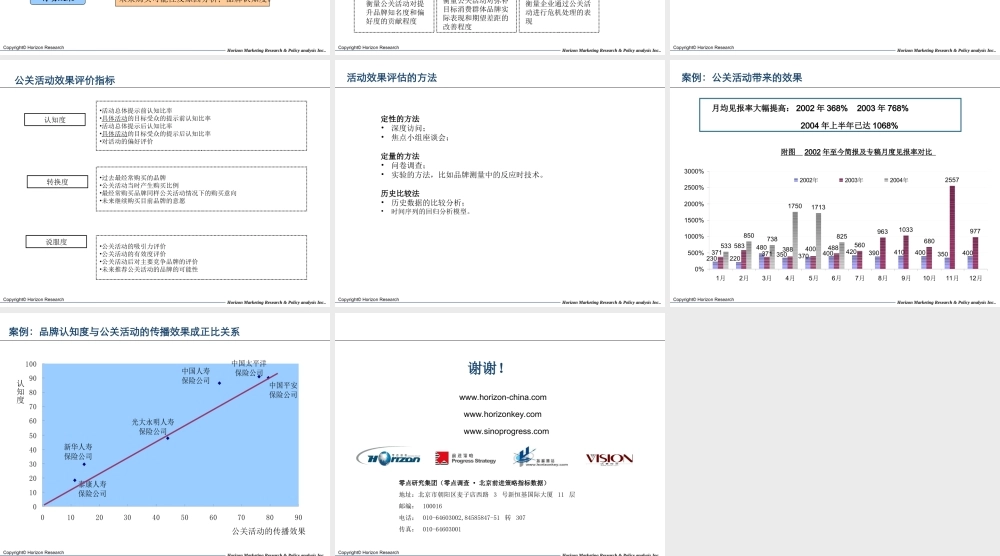The width and height of the screenshot is (1000, 556).
Task: Click the address line 北京市朝阳区麦子店西路
Action: click(487, 494)
